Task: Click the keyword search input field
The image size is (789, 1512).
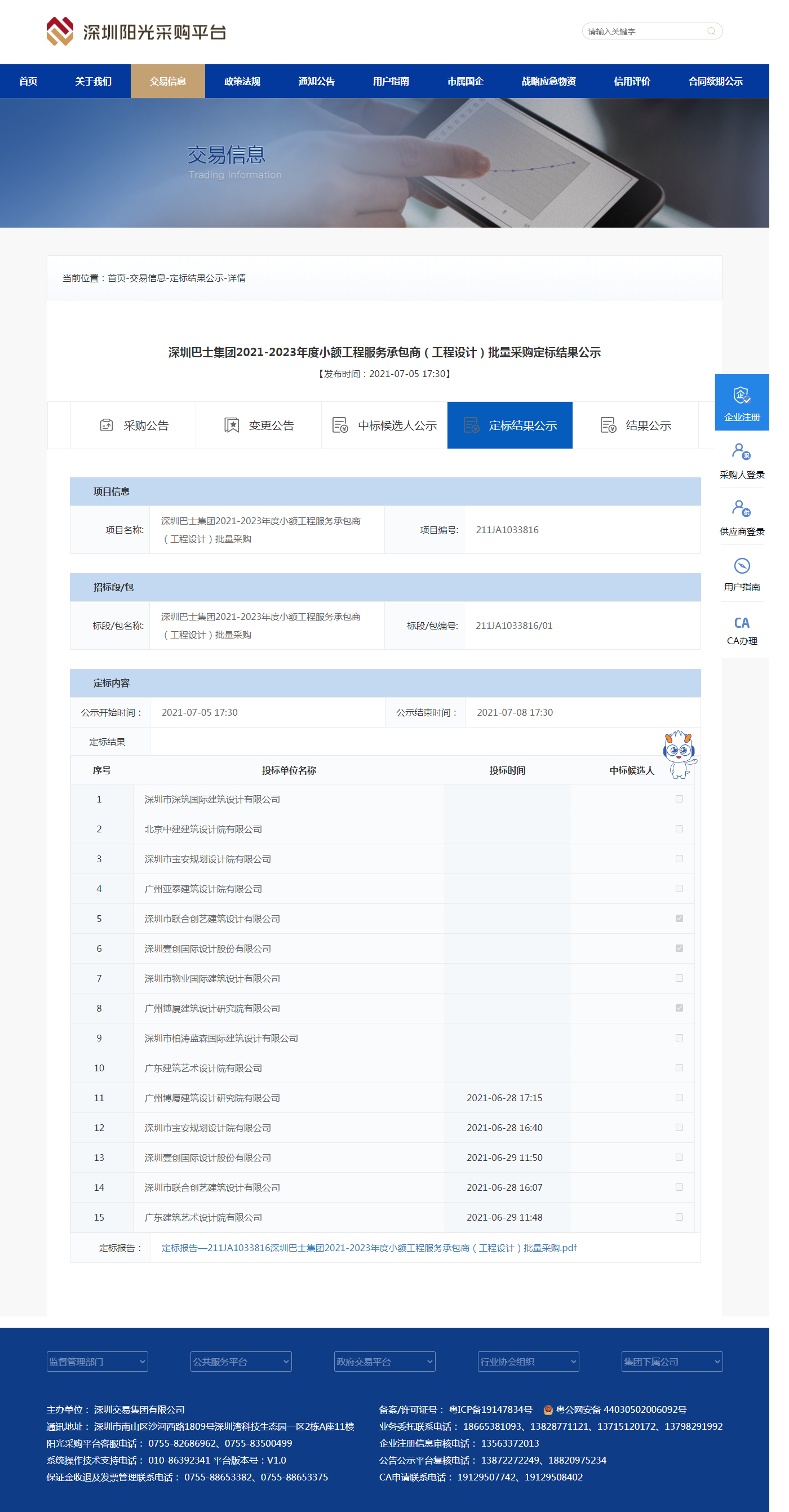Action: click(x=646, y=31)
